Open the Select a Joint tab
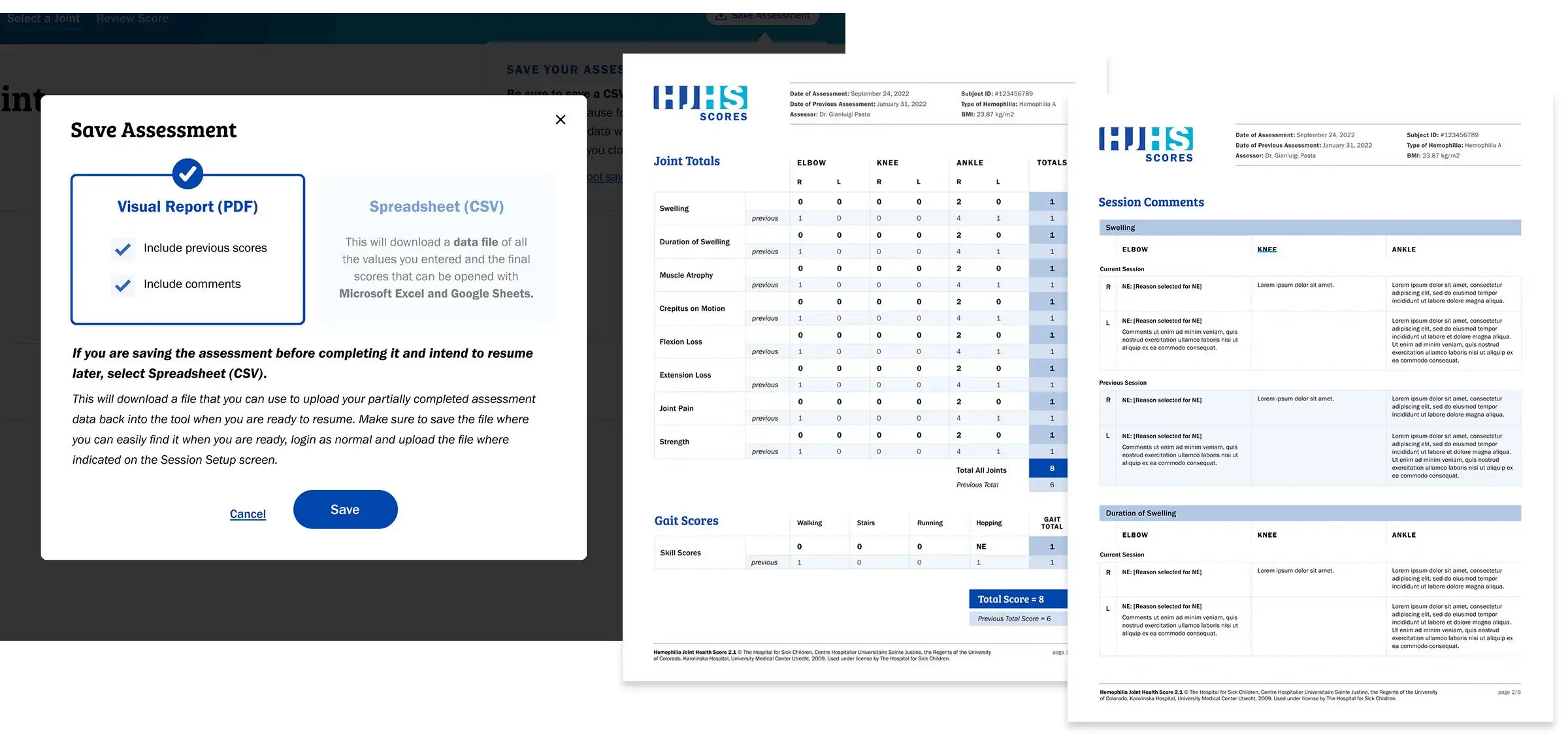This screenshot has height=744, width=1568. (x=43, y=19)
